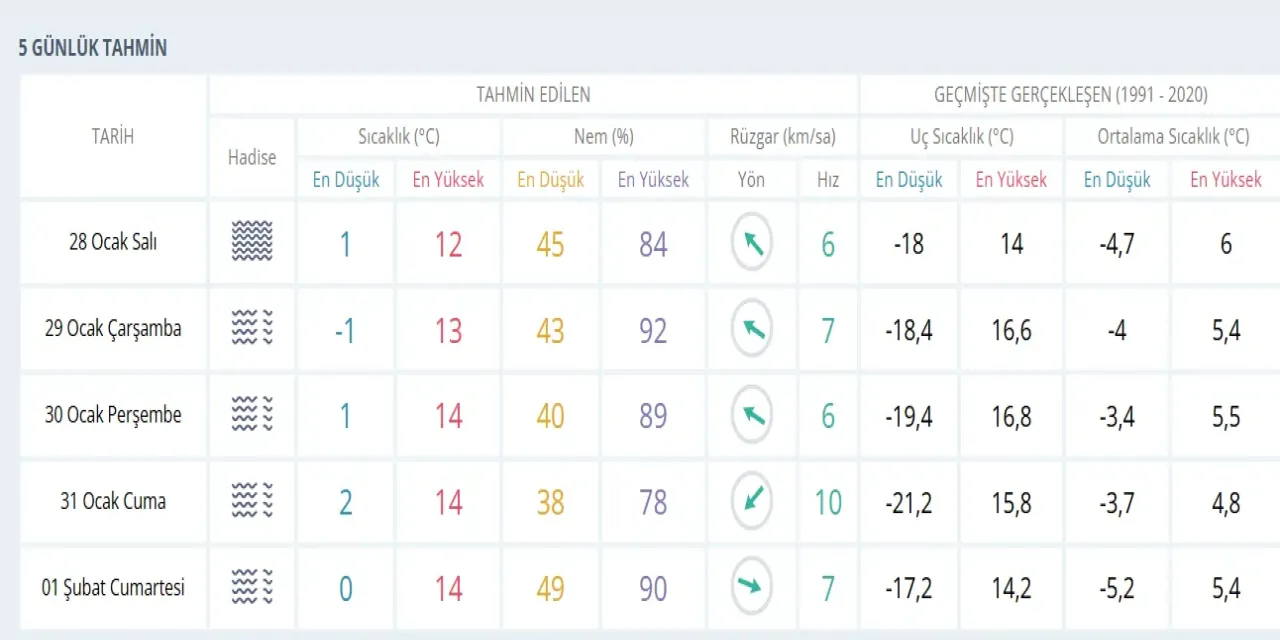Image resolution: width=1280 pixels, height=640 pixels.
Task: Click the Sıcaklık (°C) column header
Action: pyautogui.click(x=398, y=137)
